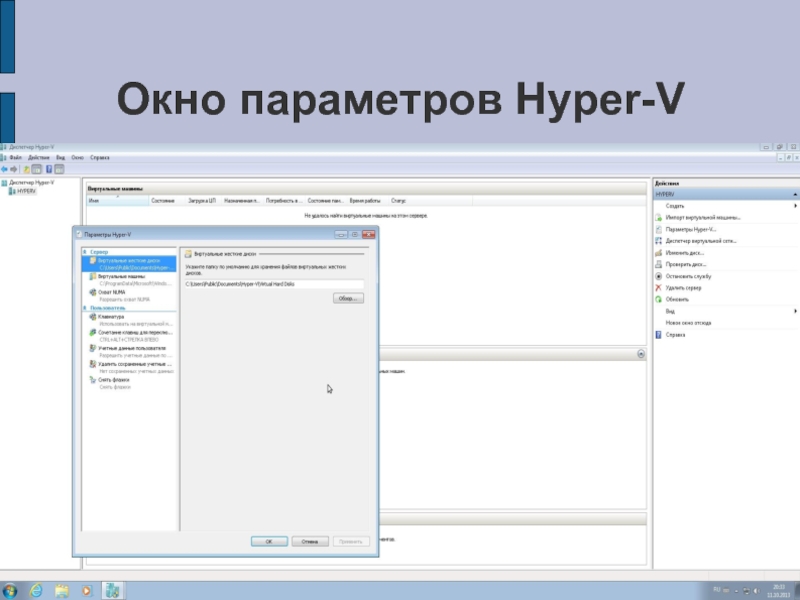Click the Import virtual machine icon
Viewport: 800px width, 600px height.
658,217
